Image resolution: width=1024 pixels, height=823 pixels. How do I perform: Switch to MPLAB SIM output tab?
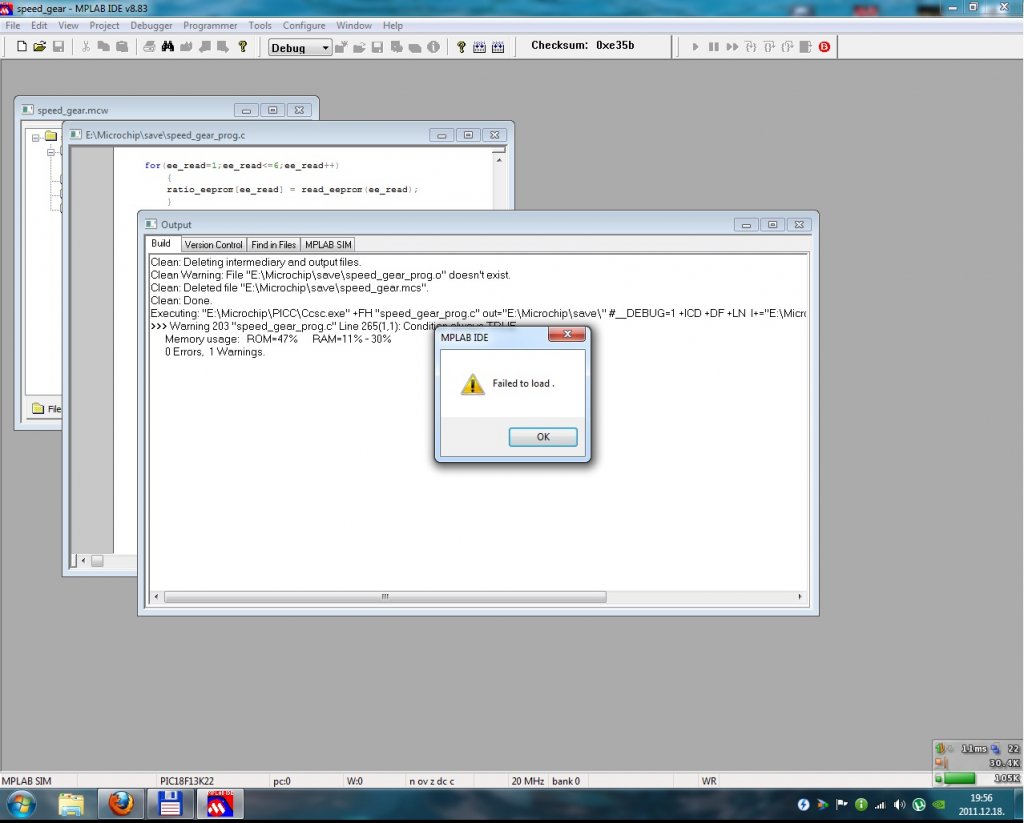tap(328, 245)
